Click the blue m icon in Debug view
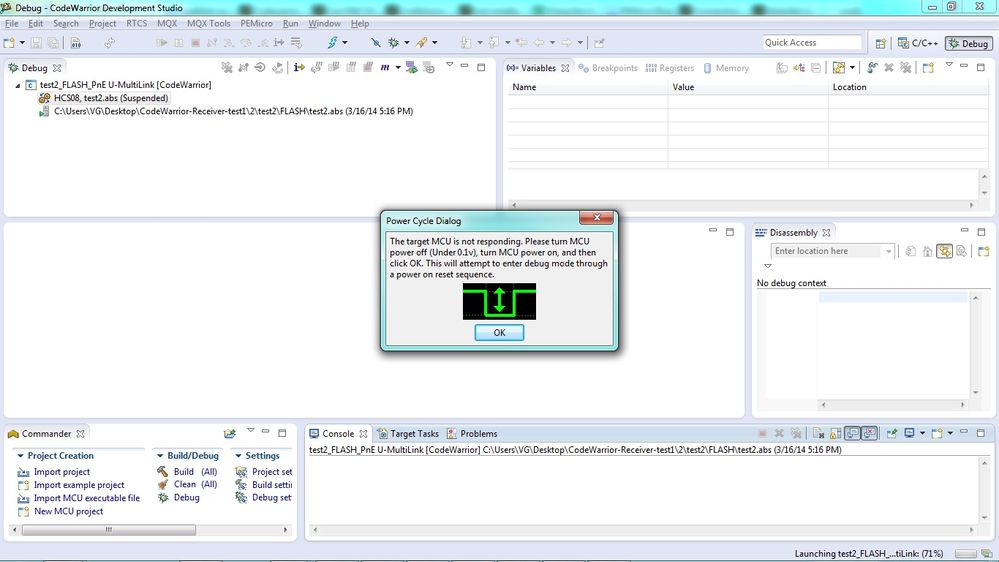This screenshot has height=562, width=999. click(385, 68)
